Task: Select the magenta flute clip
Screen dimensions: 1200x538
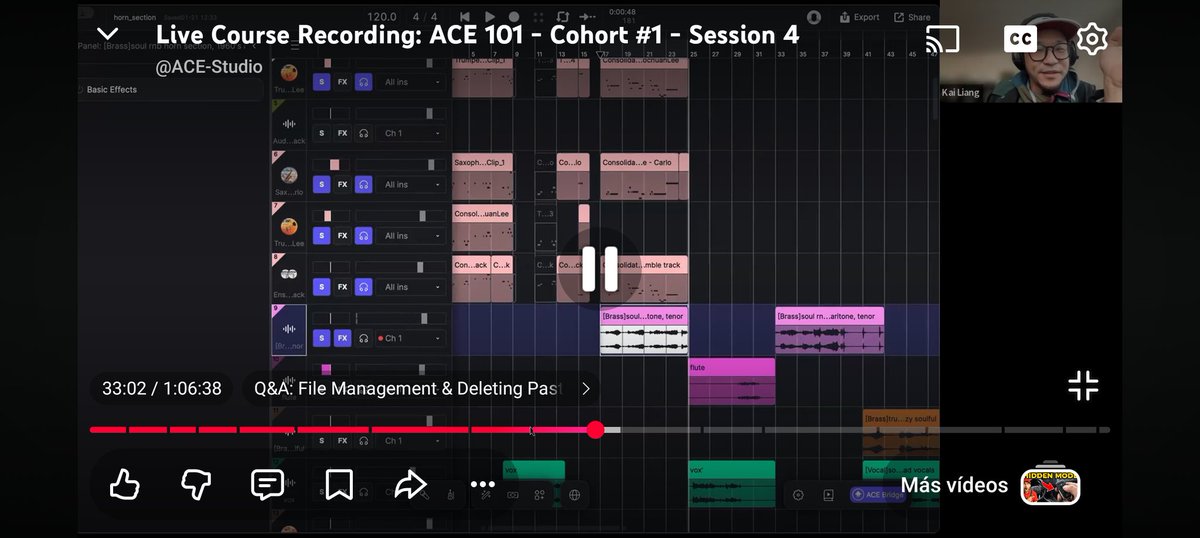Action: [x=732, y=381]
